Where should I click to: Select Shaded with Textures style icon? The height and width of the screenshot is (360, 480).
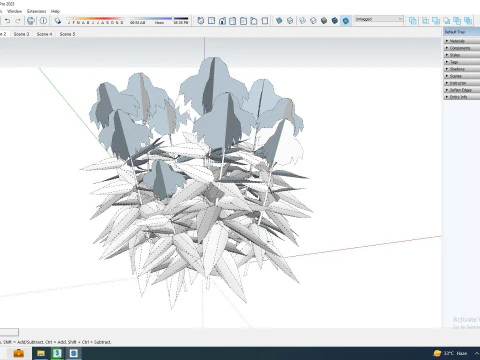tap(335, 21)
